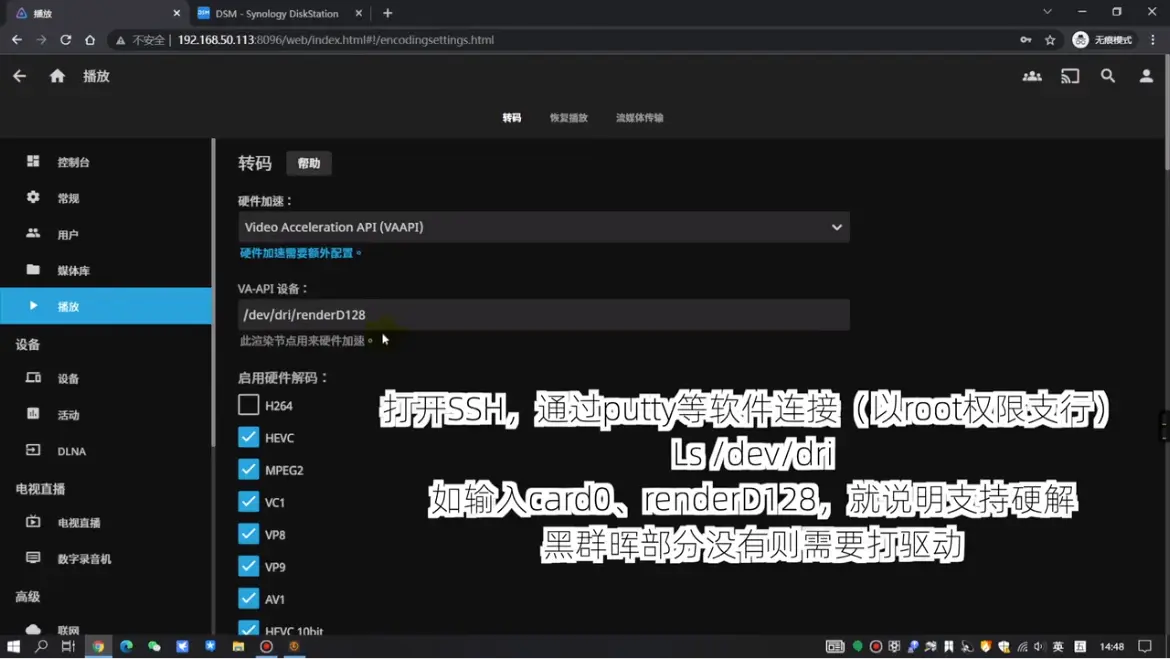Switch to the 恢复播放 tab
This screenshot has width=1170, height=659.
click(x=568, y=118)
